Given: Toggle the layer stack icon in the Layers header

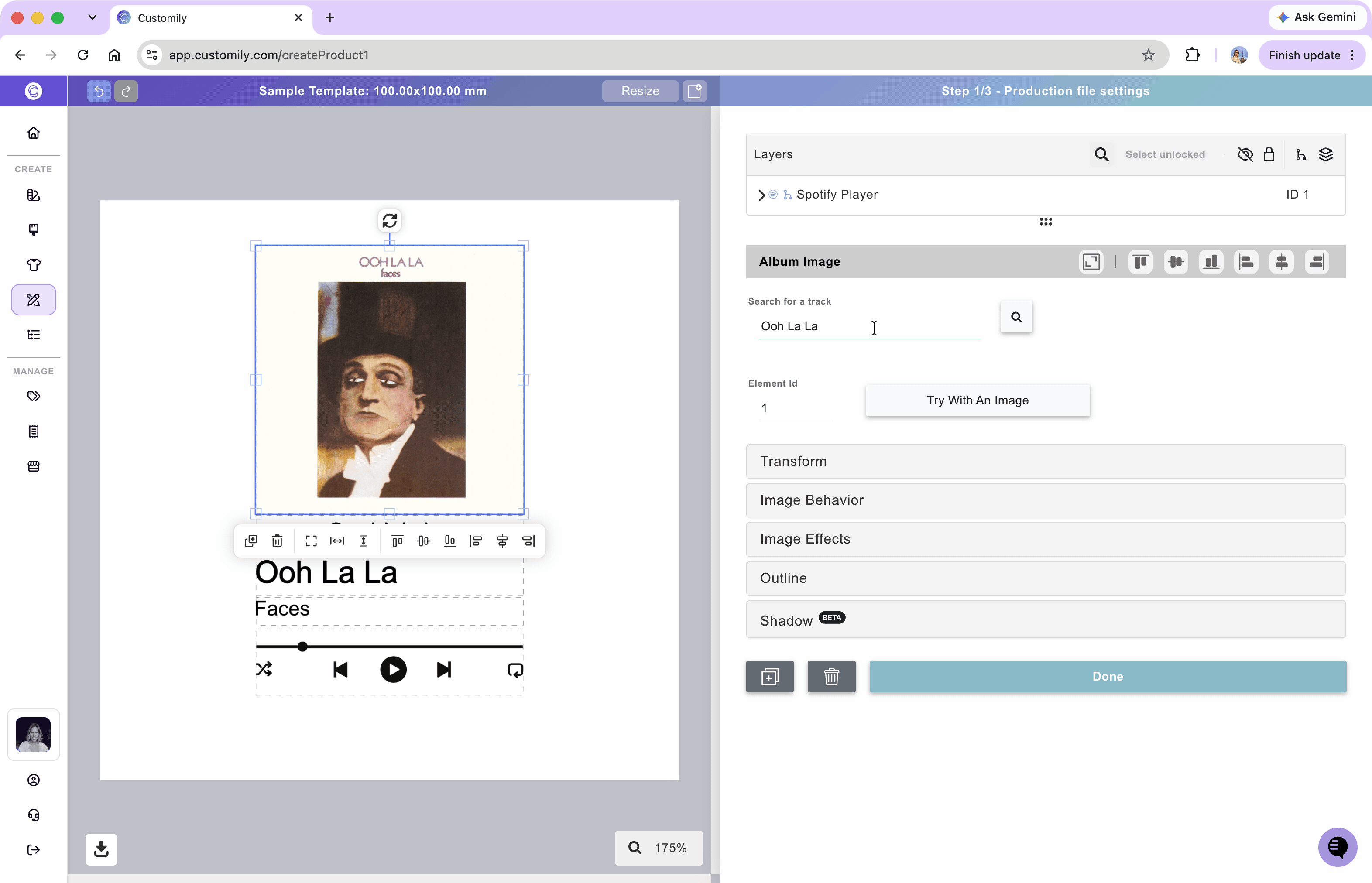Looking at the screenshot, I should pos(1326,154).
